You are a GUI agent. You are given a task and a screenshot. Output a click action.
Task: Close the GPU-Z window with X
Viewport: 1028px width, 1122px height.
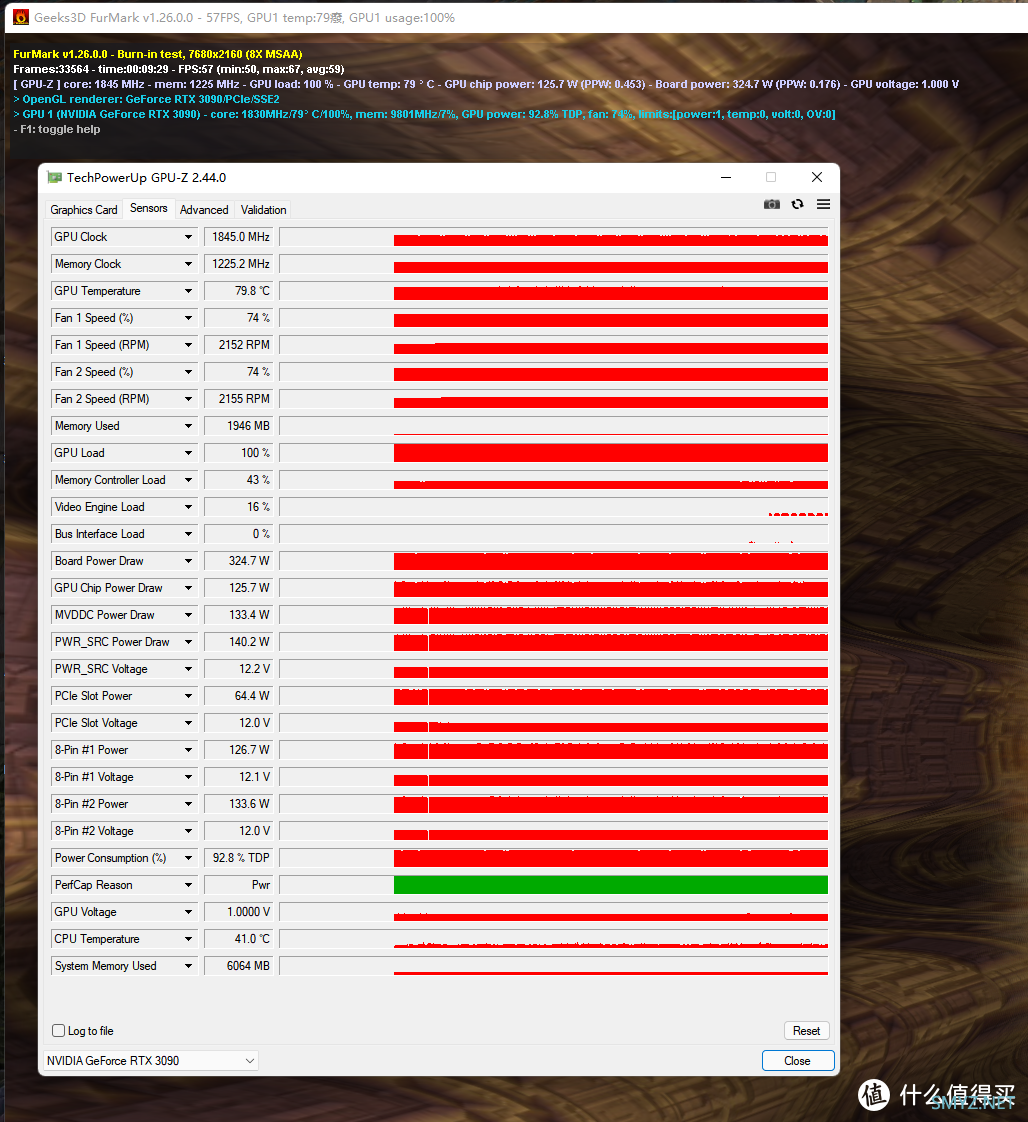(816, 177)
